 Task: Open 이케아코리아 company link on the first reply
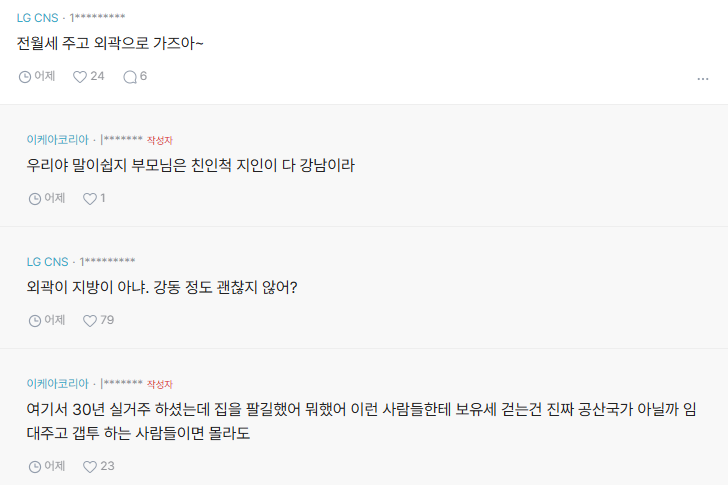click(57, 140)
